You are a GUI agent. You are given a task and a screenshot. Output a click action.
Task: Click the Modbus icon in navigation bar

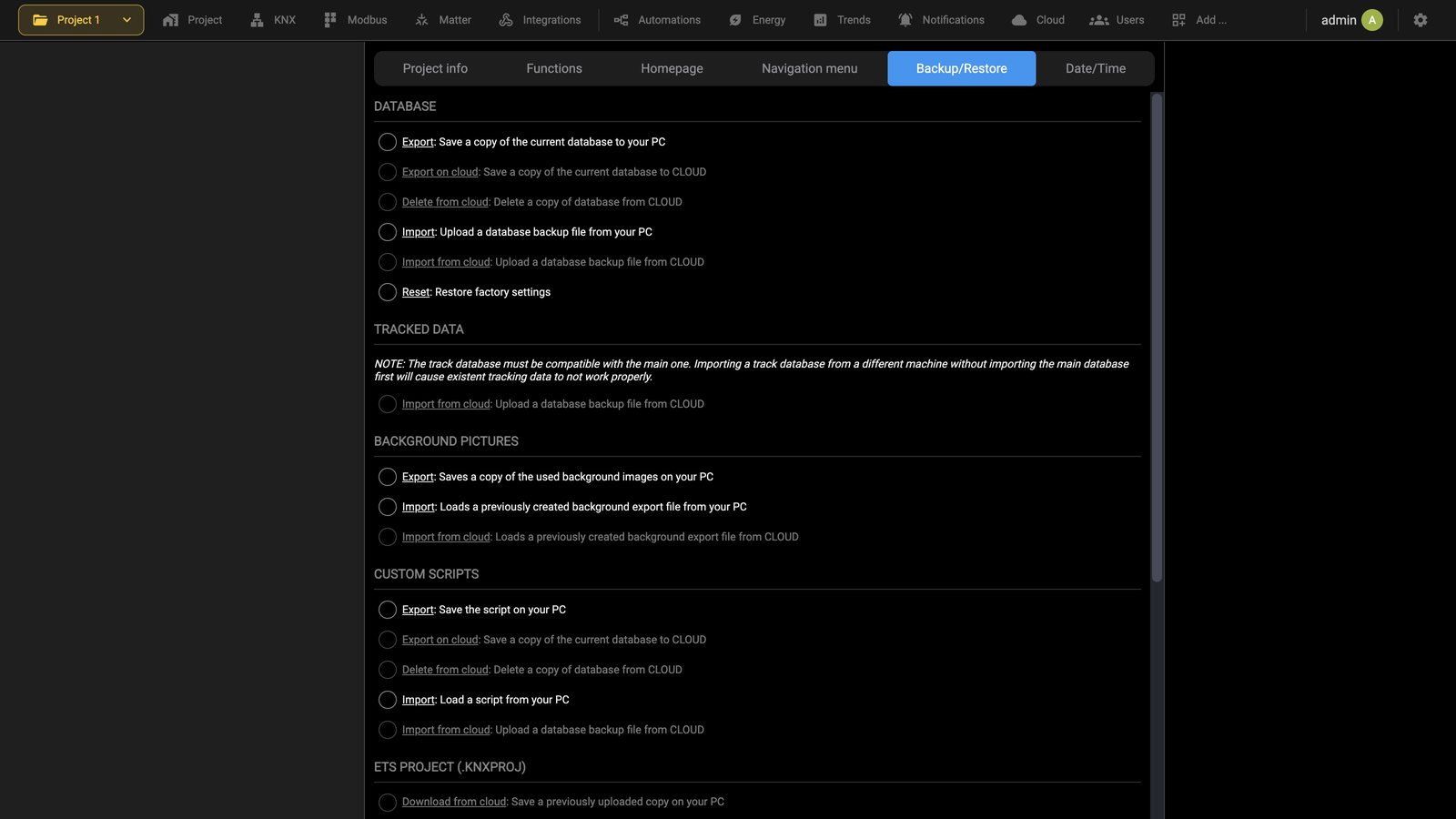330,20
